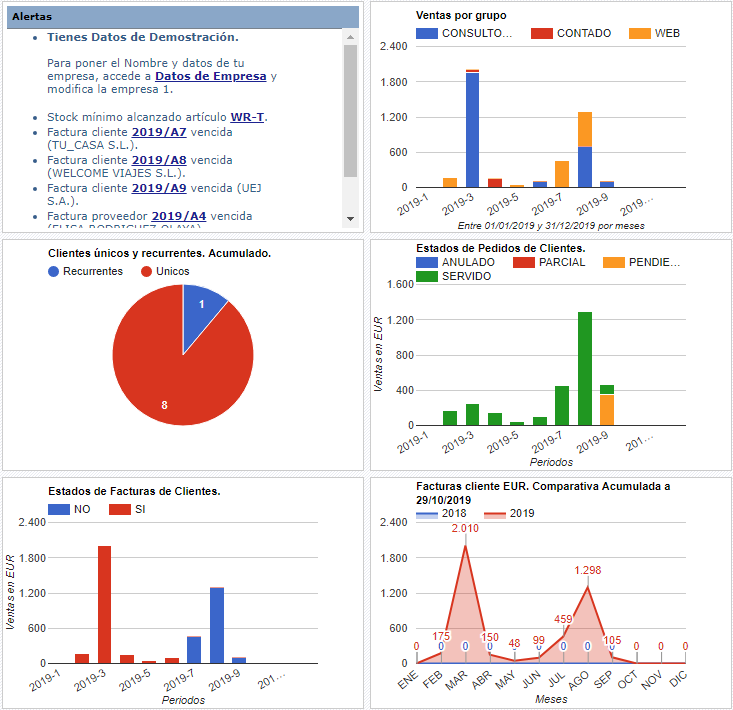733x710 pixels.
Task: Open supplier invoice 2019/A4 link
Action: pos(179,215)
